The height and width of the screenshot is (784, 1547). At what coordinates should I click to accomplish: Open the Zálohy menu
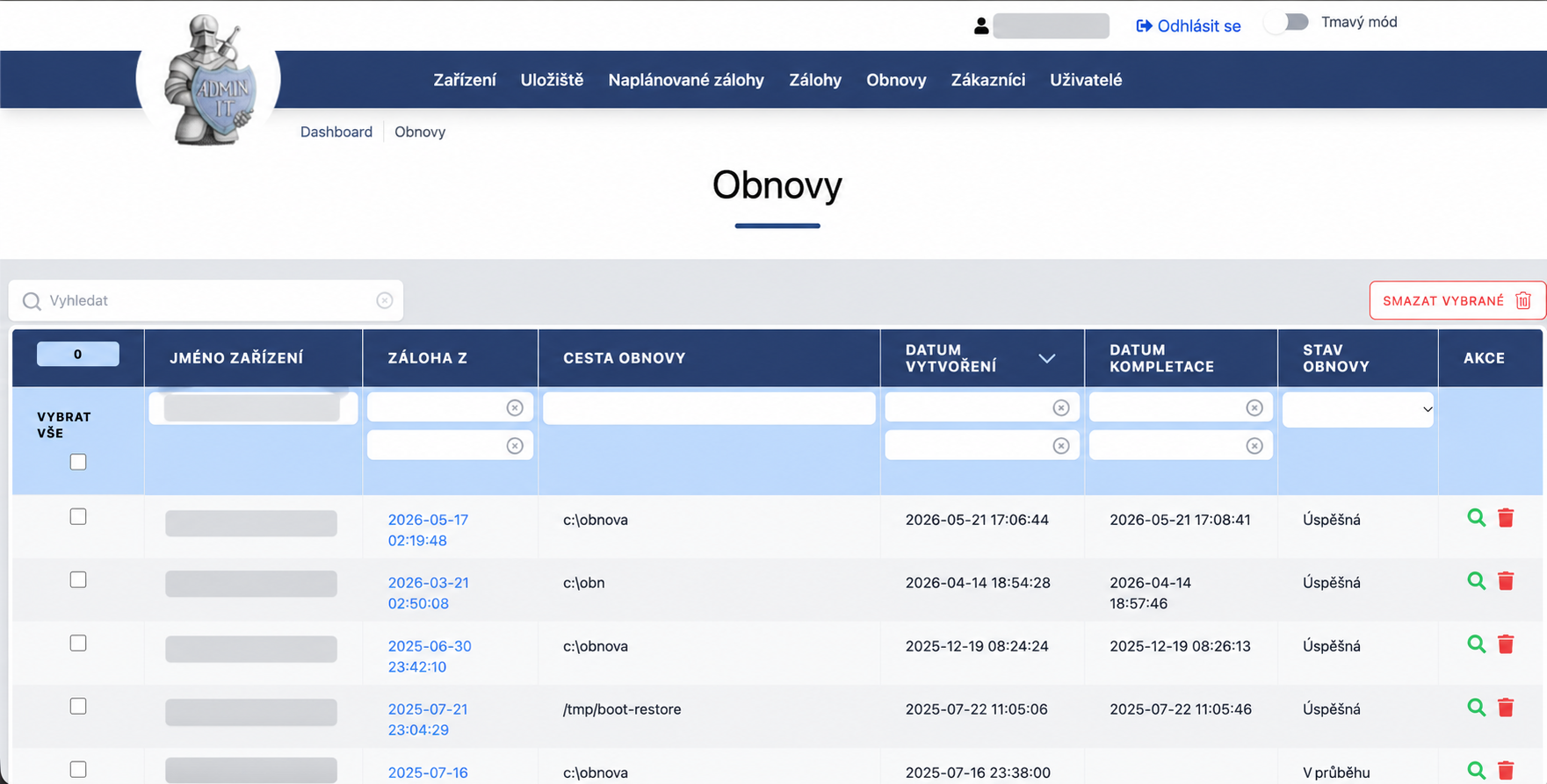[x=815, y=80]
